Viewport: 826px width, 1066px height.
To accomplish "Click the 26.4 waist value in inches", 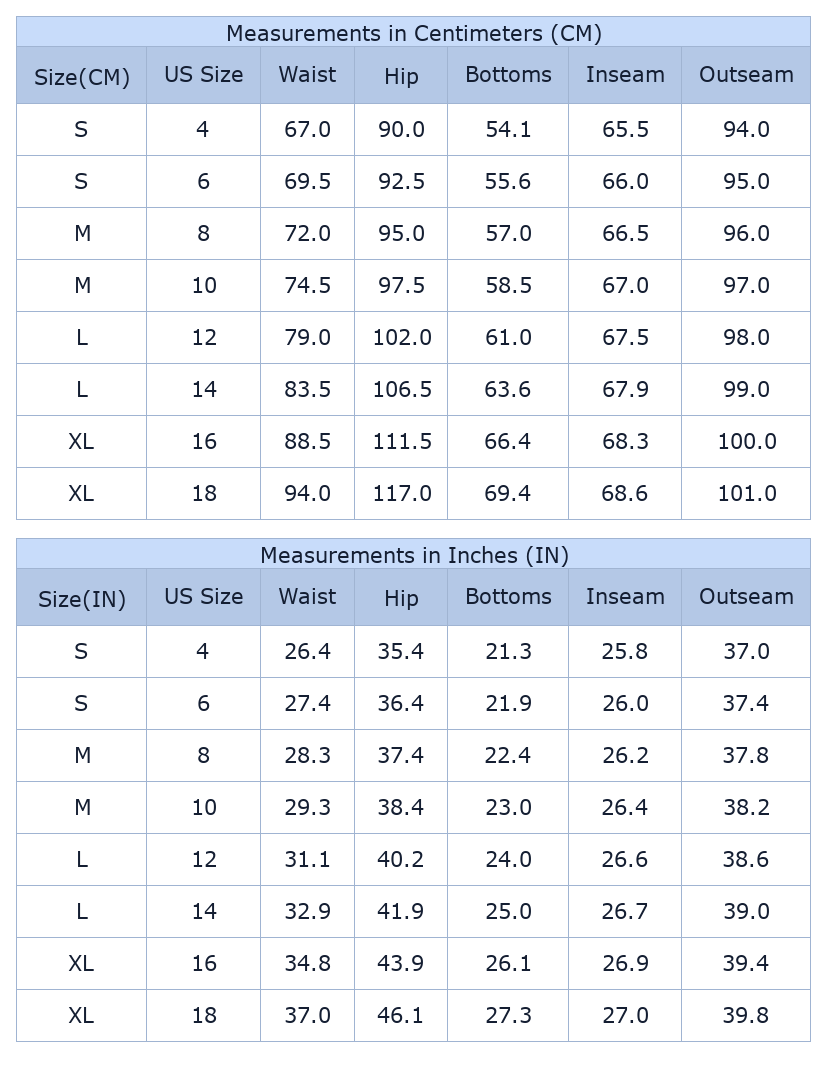I will point(307,652).
